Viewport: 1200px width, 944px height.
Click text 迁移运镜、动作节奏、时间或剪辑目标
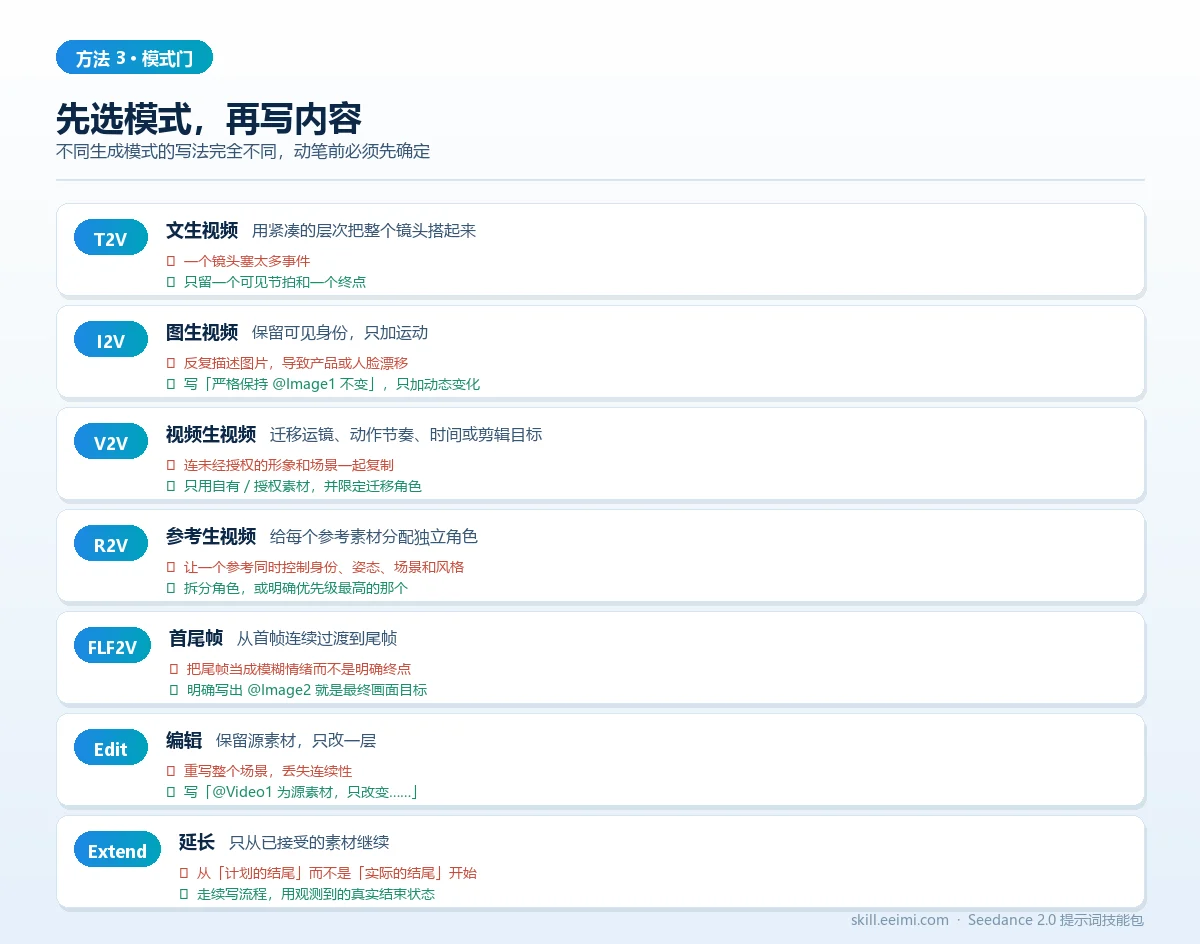click(x=406, y=434)
